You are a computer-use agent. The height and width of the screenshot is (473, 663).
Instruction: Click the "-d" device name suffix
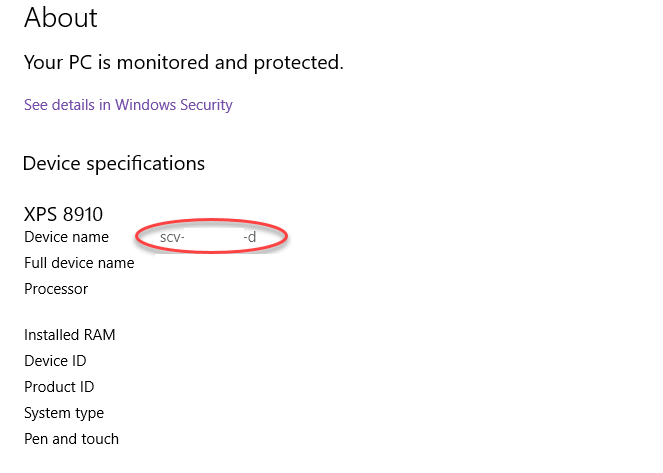point(250,238)
